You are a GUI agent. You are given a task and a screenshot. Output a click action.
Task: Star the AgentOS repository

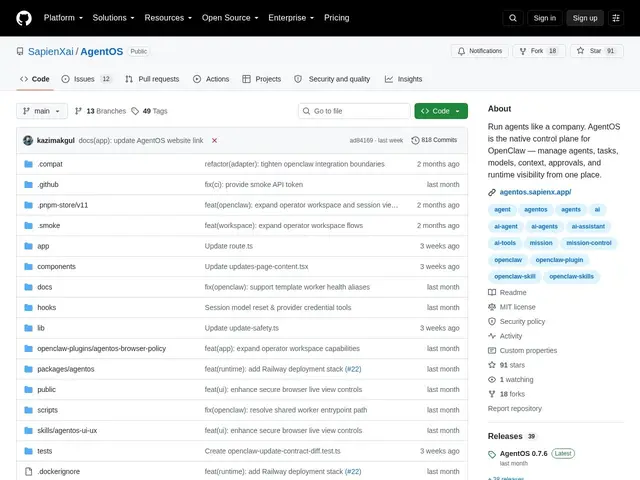point(597,51)
